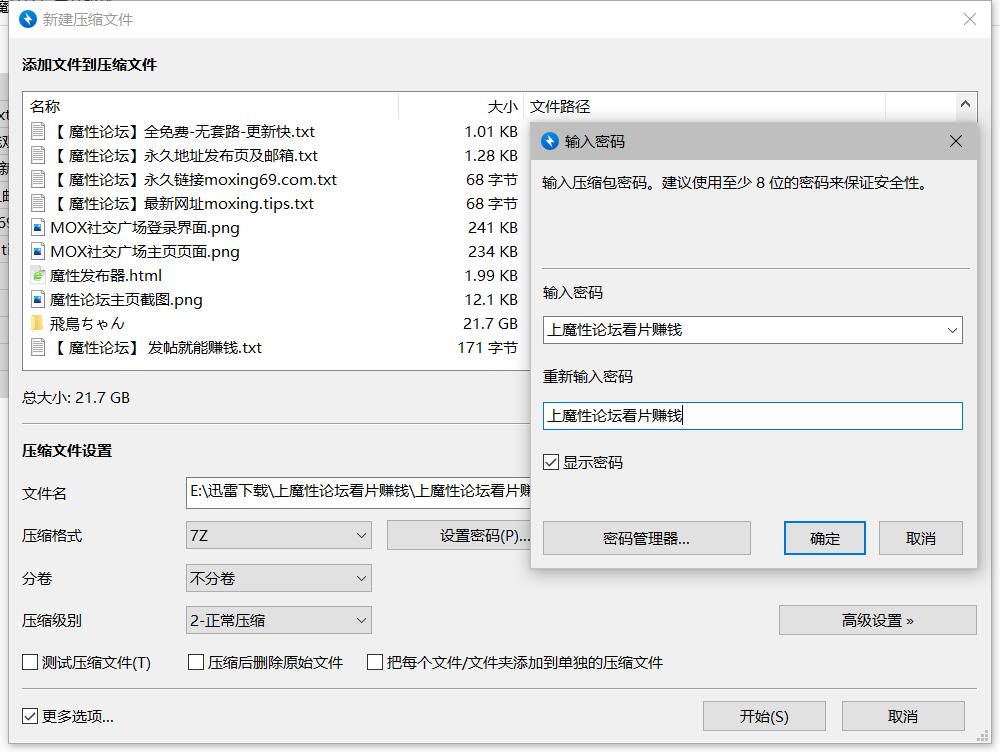
Task: Click 确定 in the password dialog
Action: [x=825, y=538]
